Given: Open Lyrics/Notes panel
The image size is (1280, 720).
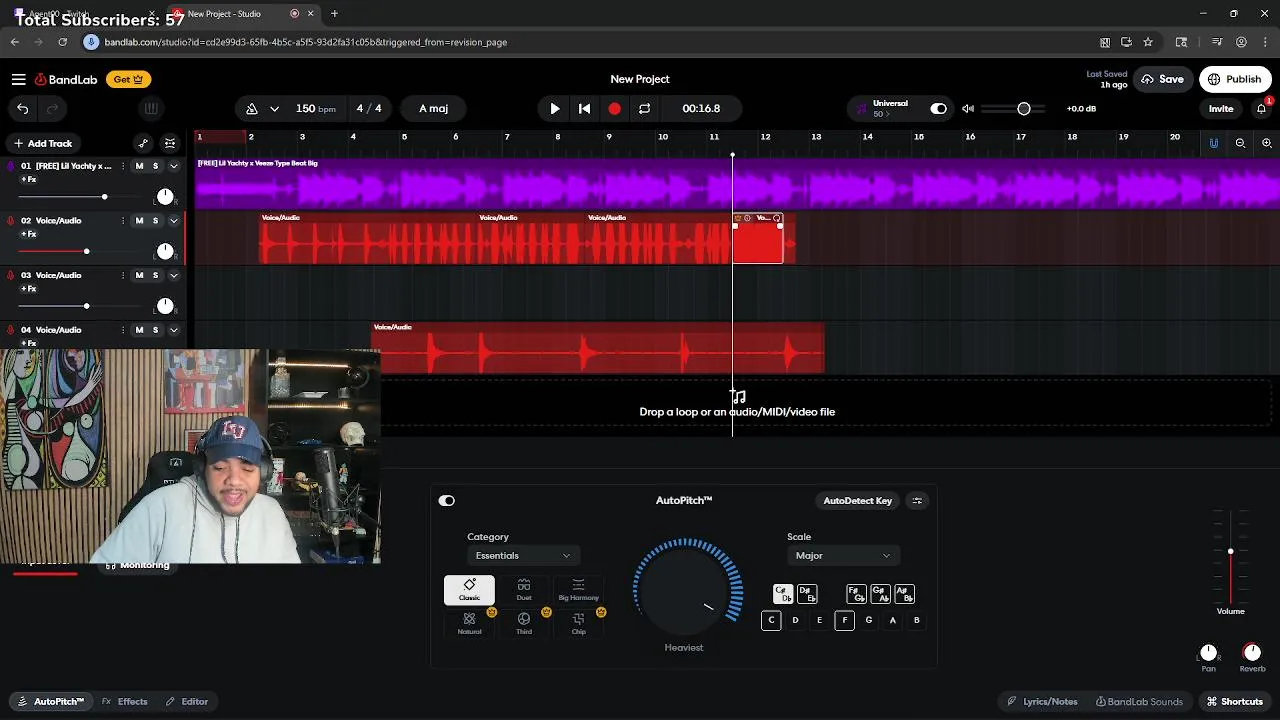Looking at the screenshot, I should click(1042, 702).
